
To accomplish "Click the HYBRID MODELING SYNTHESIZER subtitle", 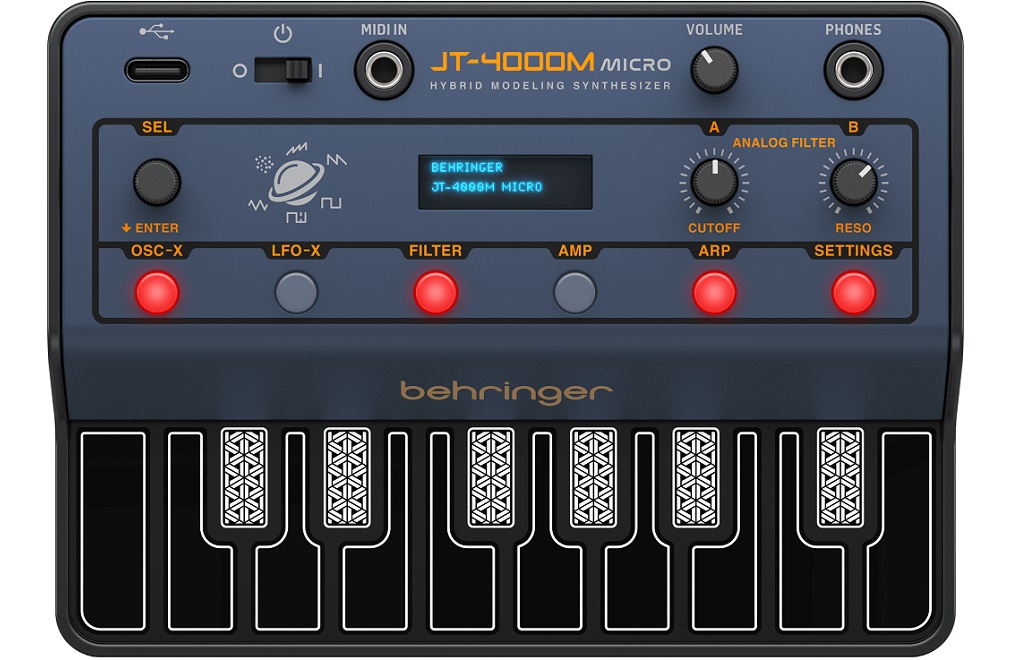I will 551,86.
